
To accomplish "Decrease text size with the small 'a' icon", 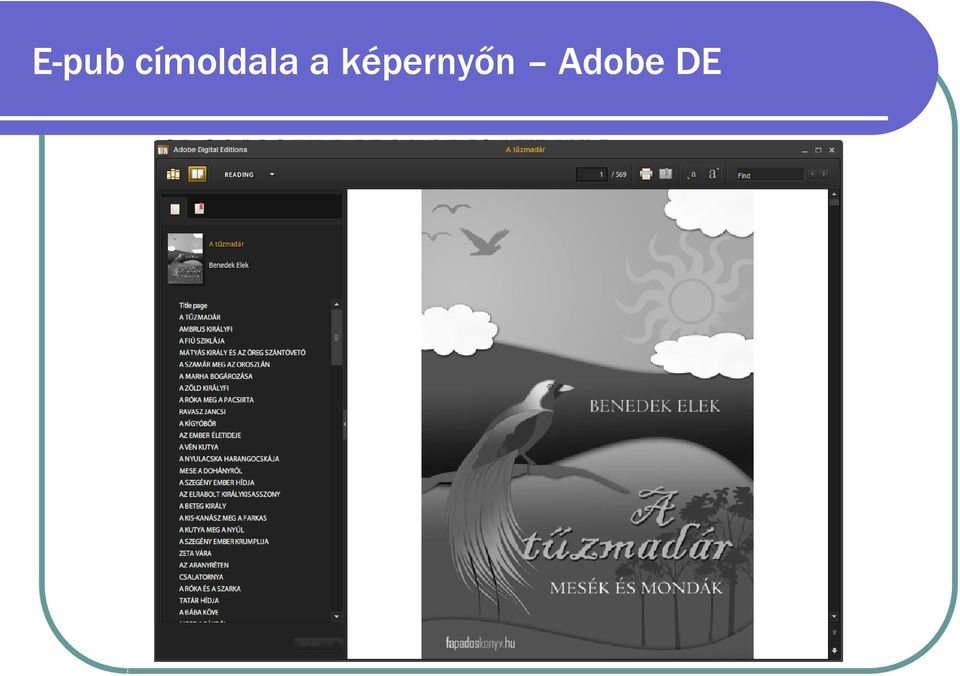I will pyautogui.click(x=692, y=175).
